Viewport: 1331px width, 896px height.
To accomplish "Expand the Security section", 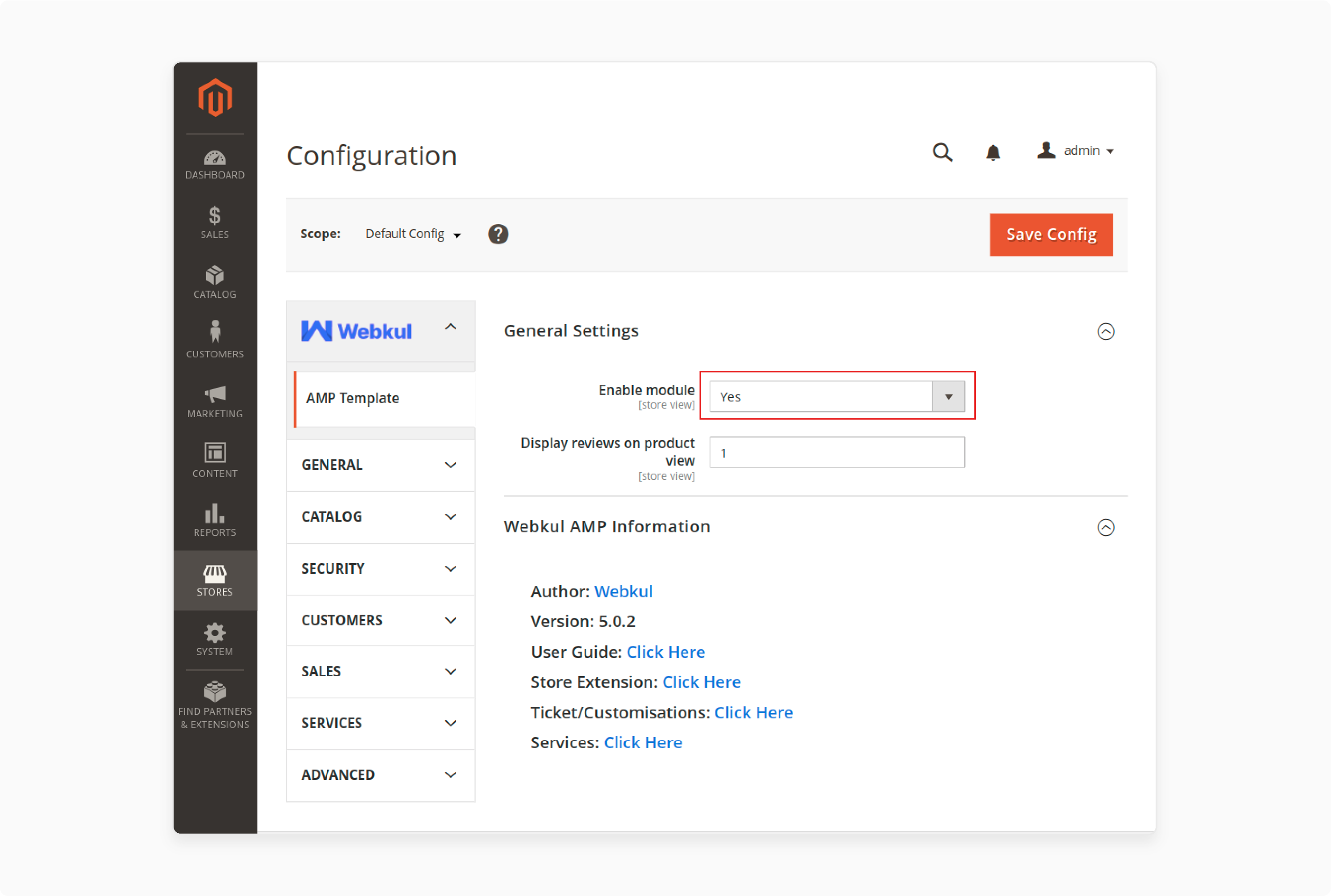I will (x=380, y=567).
